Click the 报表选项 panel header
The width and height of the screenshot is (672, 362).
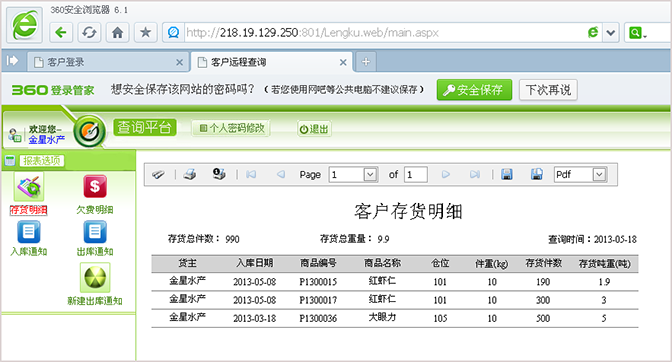(42, 161)
